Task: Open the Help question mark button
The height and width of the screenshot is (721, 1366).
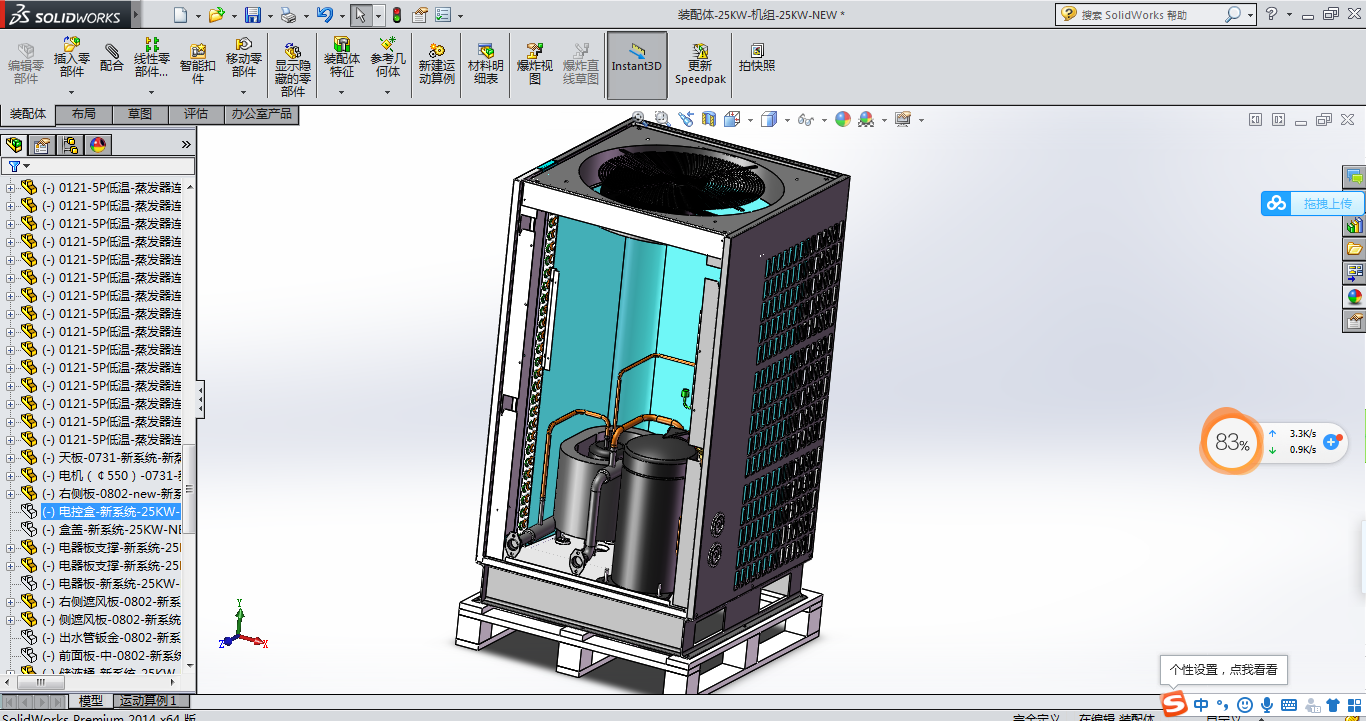Action: pyautogui.click(x=1271, y=14)
